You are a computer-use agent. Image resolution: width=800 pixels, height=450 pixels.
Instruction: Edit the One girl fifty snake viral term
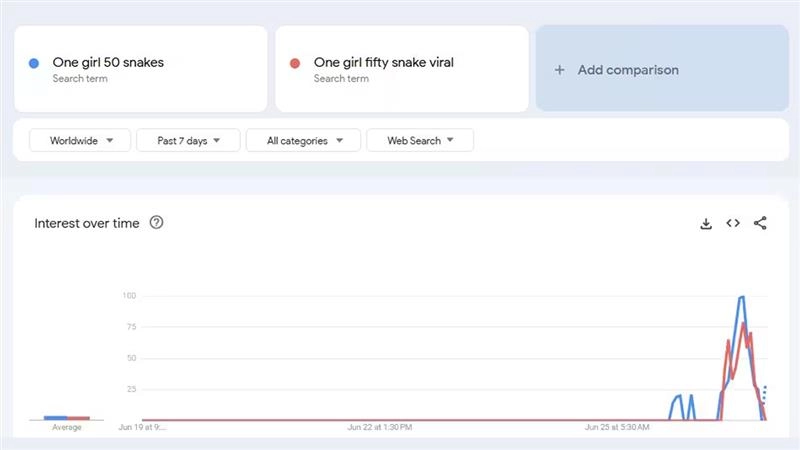coord(383,63)
